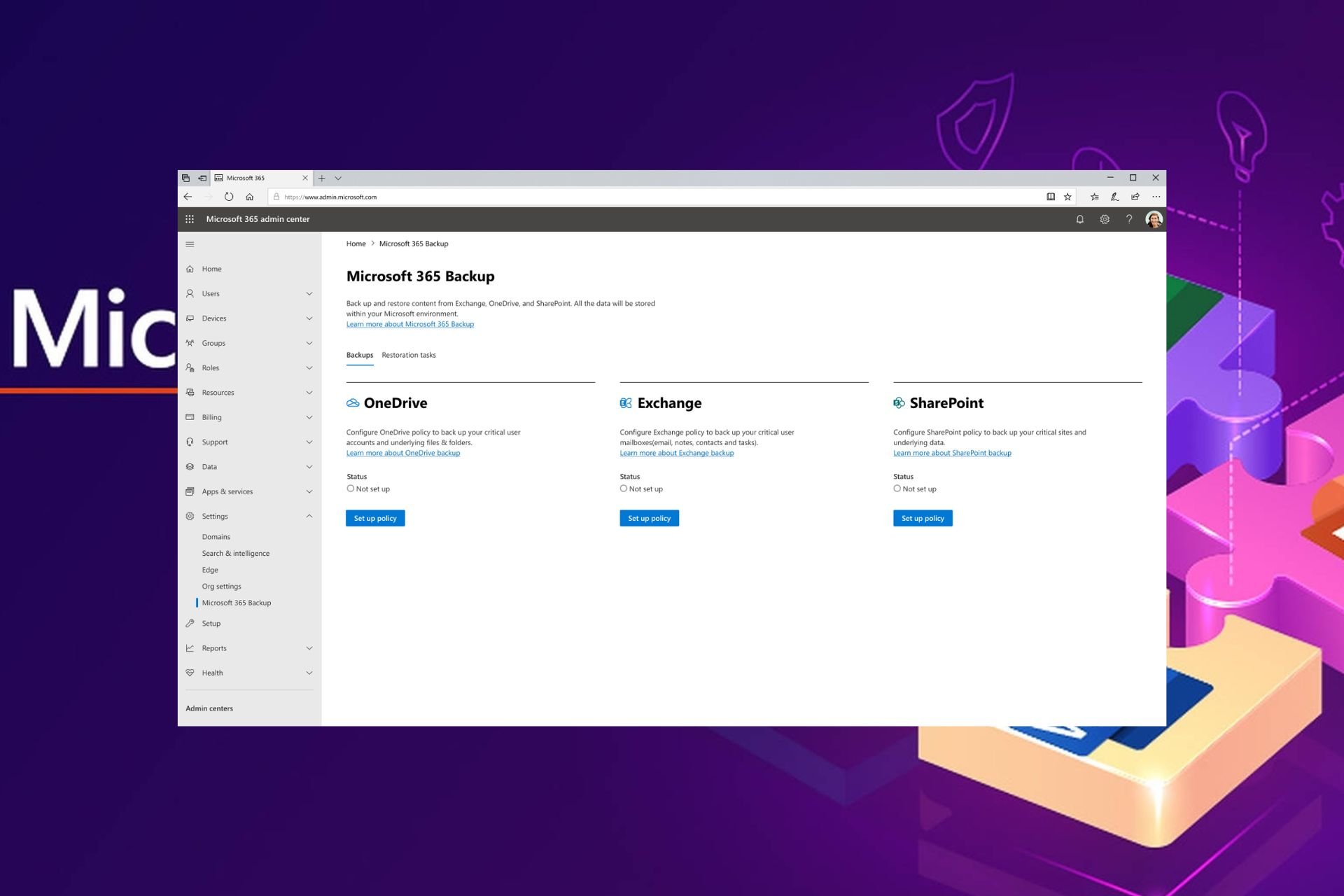Open reading view icon in address bar
1344x896 pixels.
point(1051,197)
